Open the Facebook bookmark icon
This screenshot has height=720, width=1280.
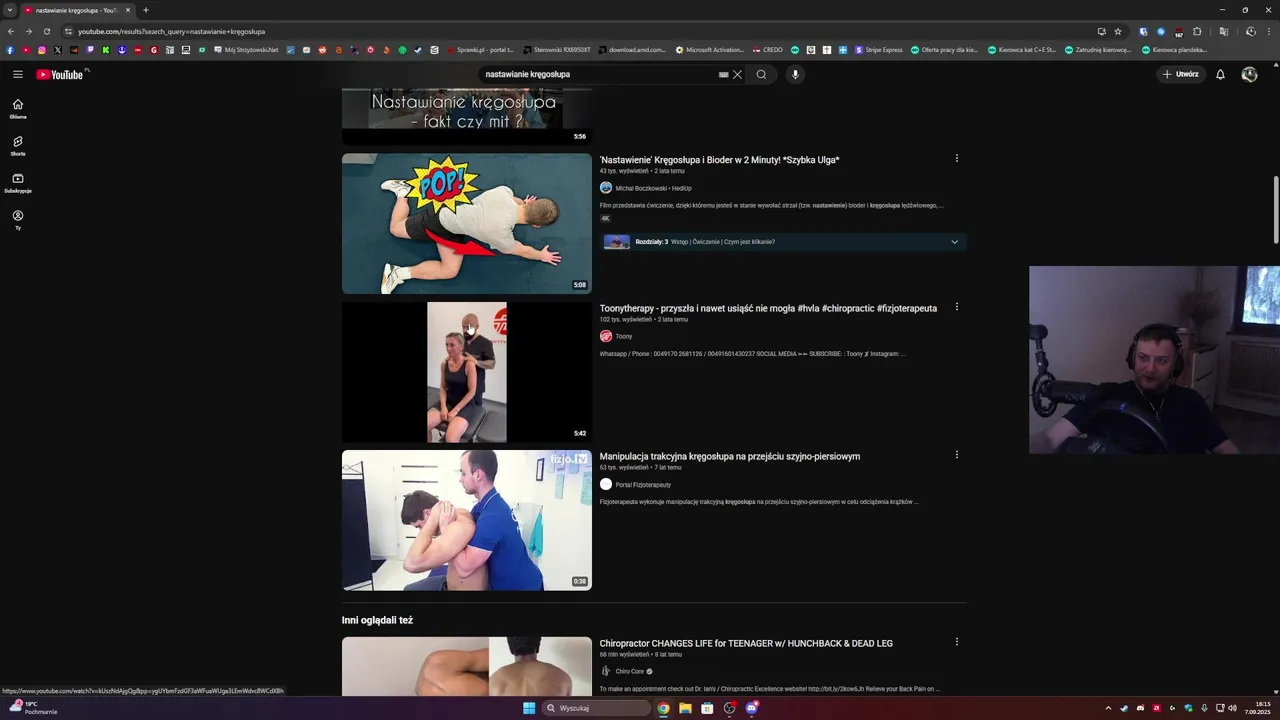[x=10, y=50]
